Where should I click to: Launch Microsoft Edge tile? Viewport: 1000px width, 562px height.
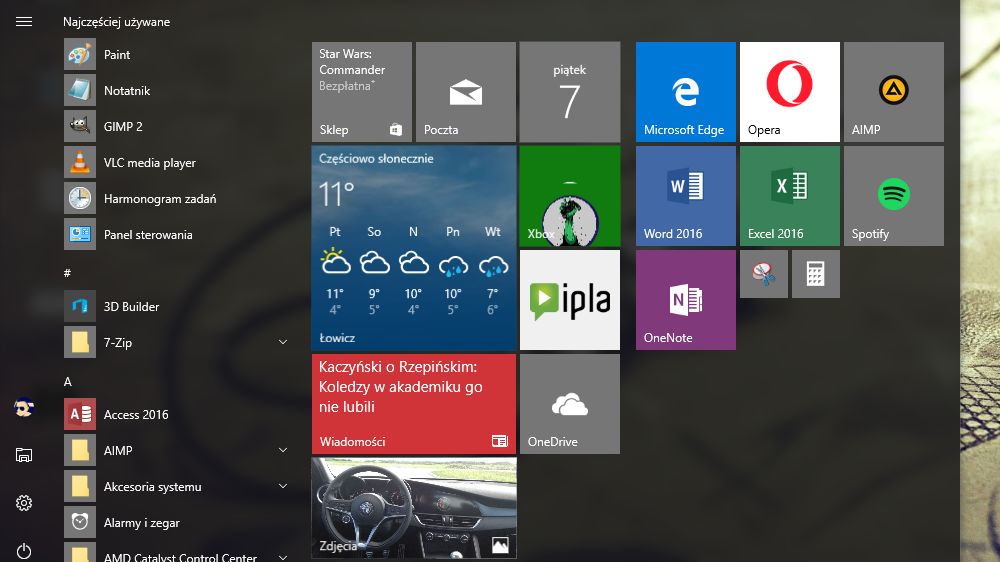tap(686, 92)
